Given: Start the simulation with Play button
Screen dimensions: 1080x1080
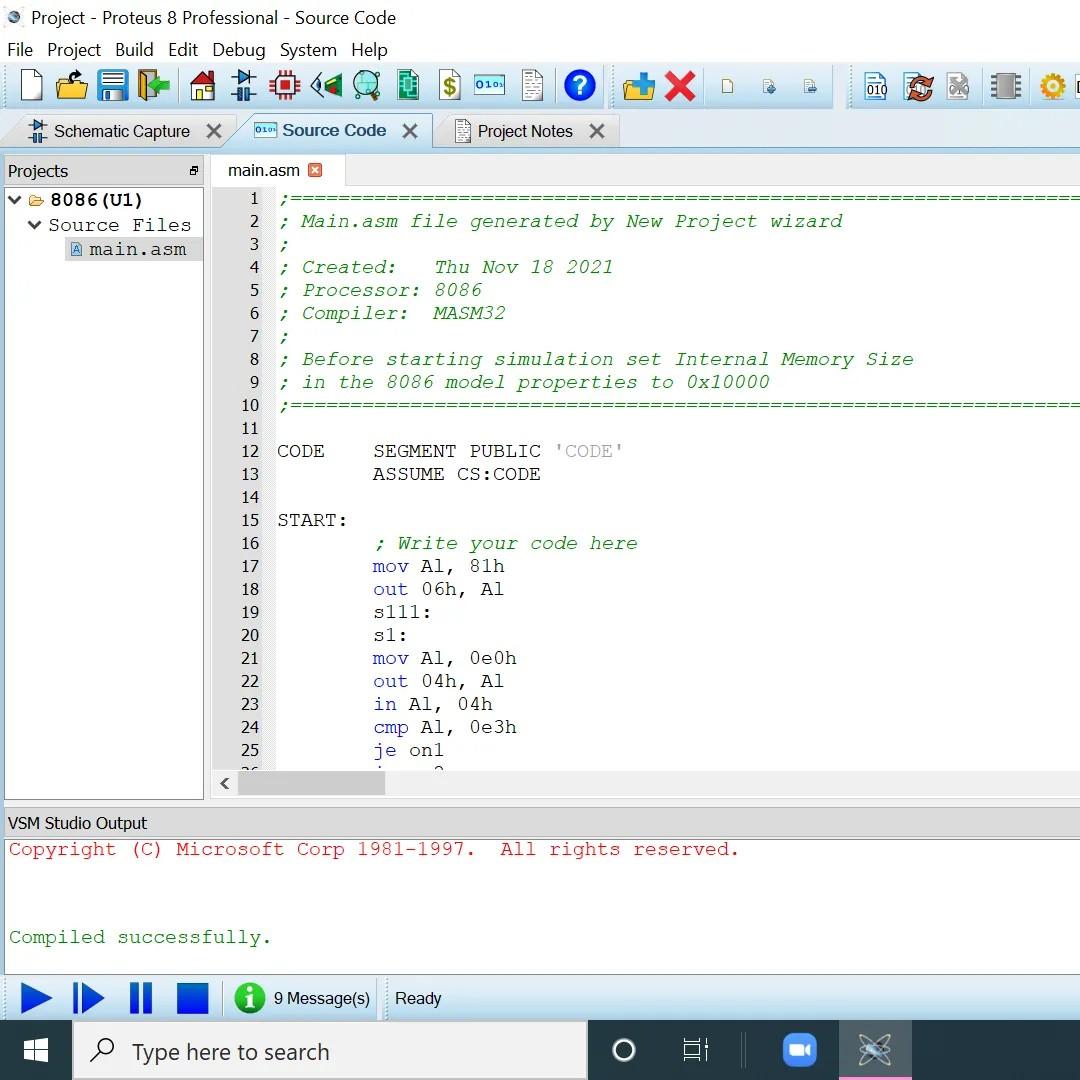Looking at the screenshot, I should pos(37,998).
